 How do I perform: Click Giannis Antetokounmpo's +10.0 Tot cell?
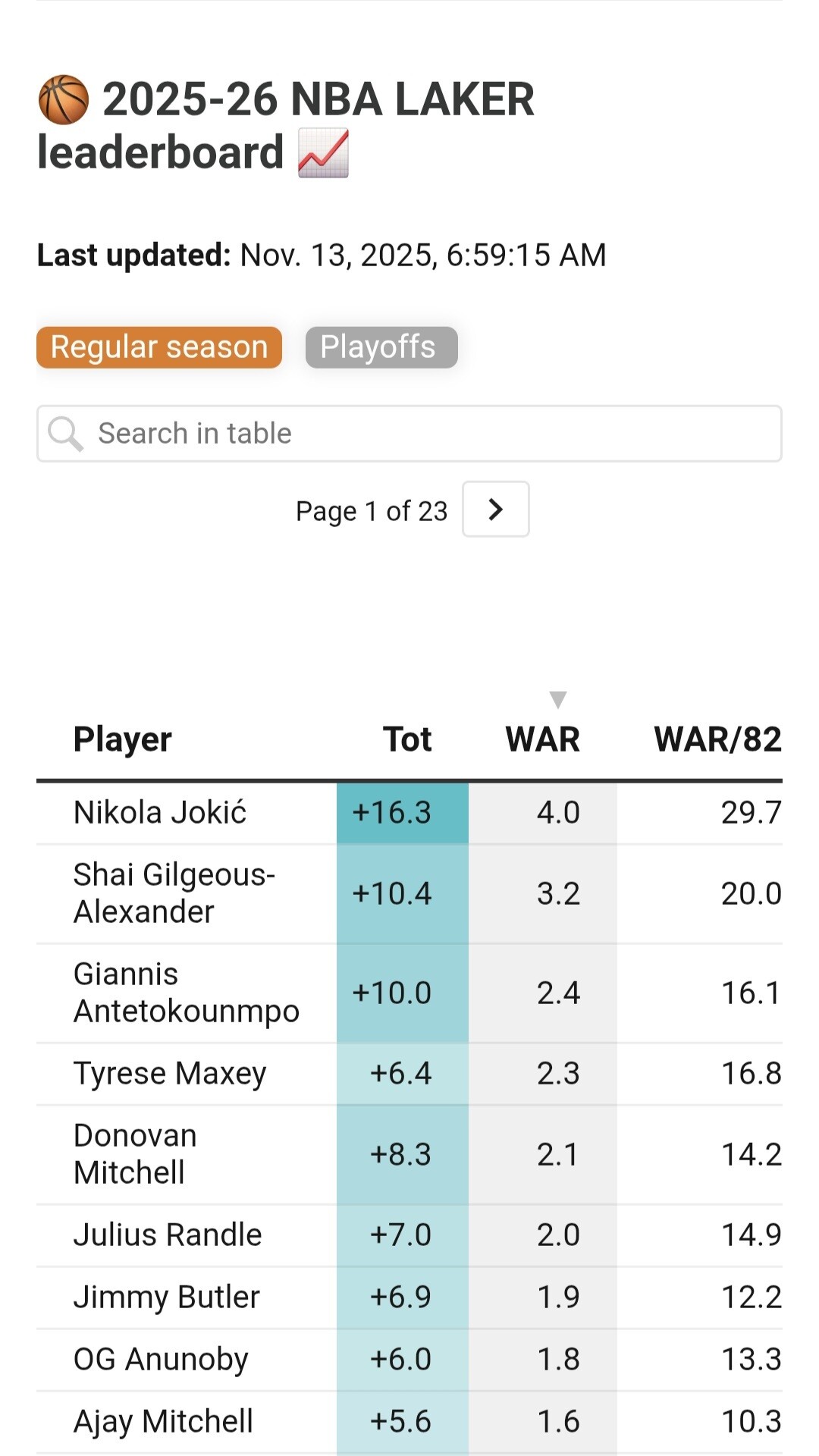[402, 993]
